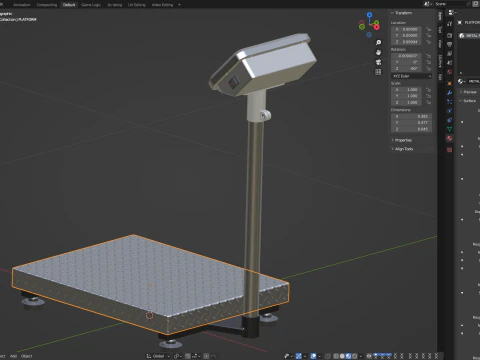Collapse the Transform panel

coord(401,13)
